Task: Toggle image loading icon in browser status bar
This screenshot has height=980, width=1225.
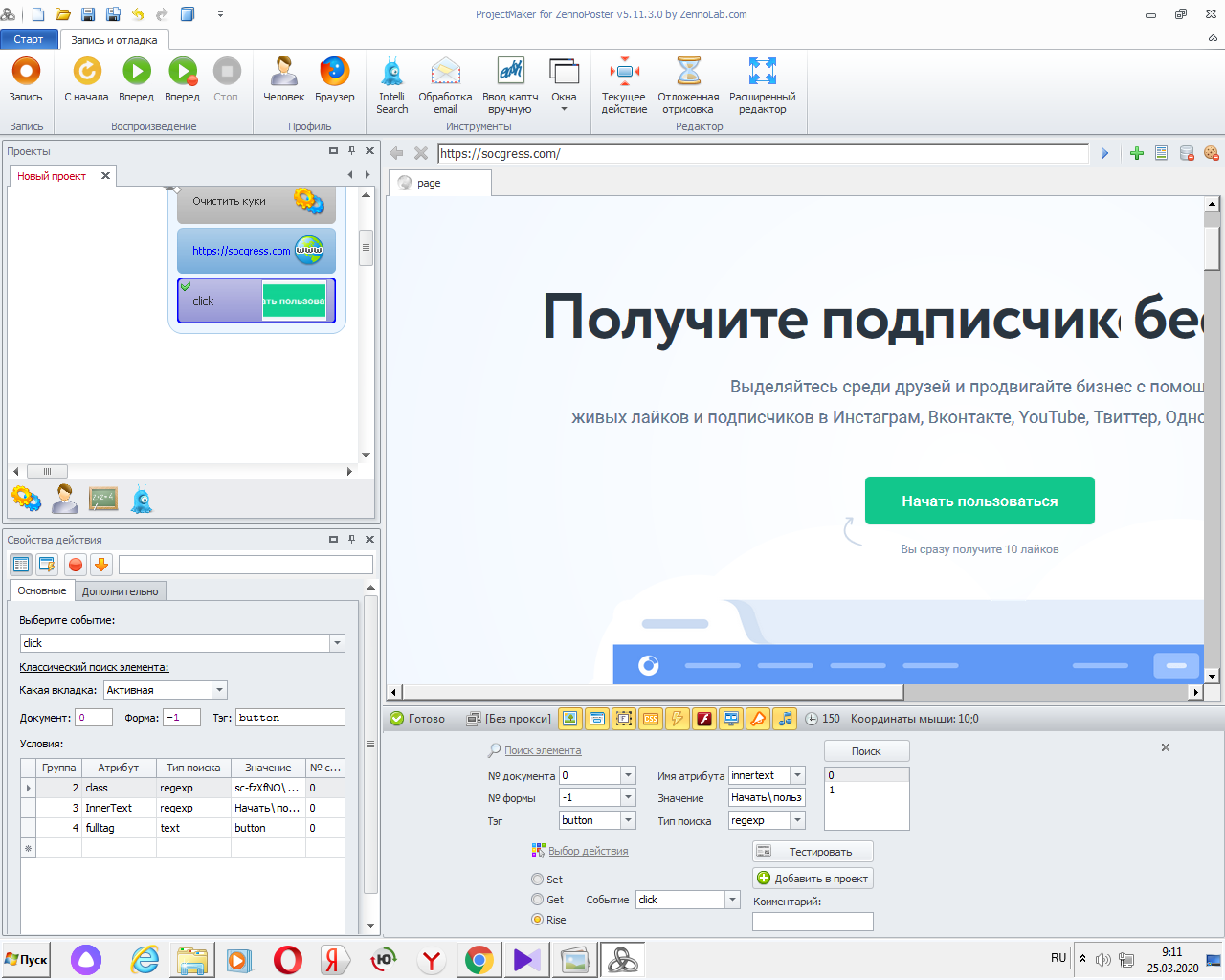Action: (x=570, y=719)
